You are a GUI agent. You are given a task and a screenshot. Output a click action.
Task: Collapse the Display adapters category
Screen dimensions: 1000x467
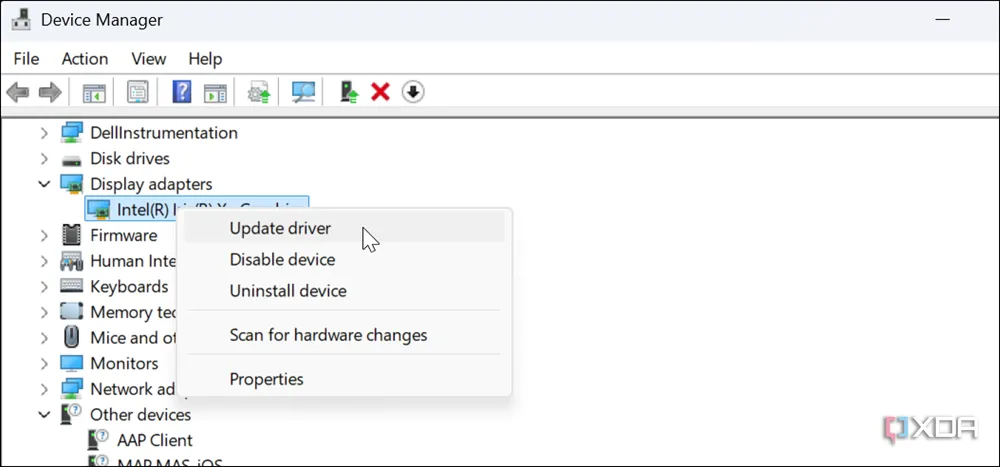(44, 184)
